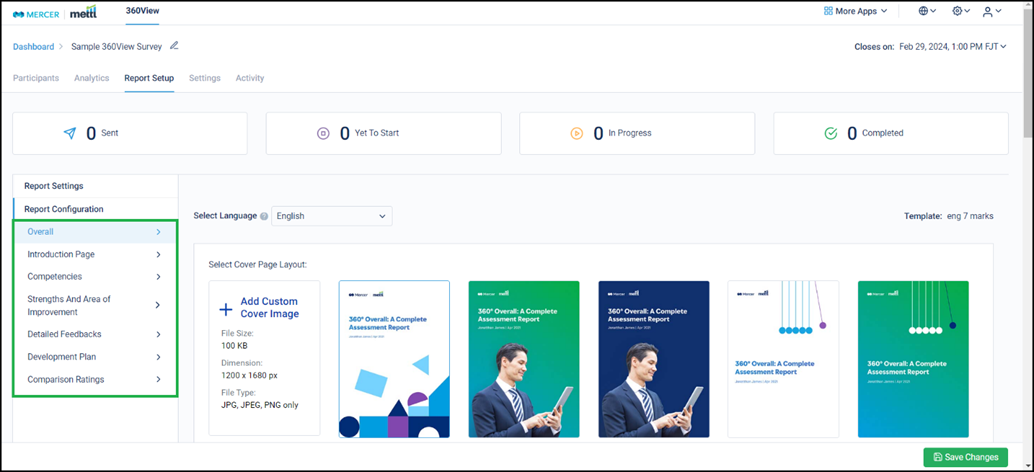Expand the Overall menu item
The image size is (1034, 472).
[95, 232]
